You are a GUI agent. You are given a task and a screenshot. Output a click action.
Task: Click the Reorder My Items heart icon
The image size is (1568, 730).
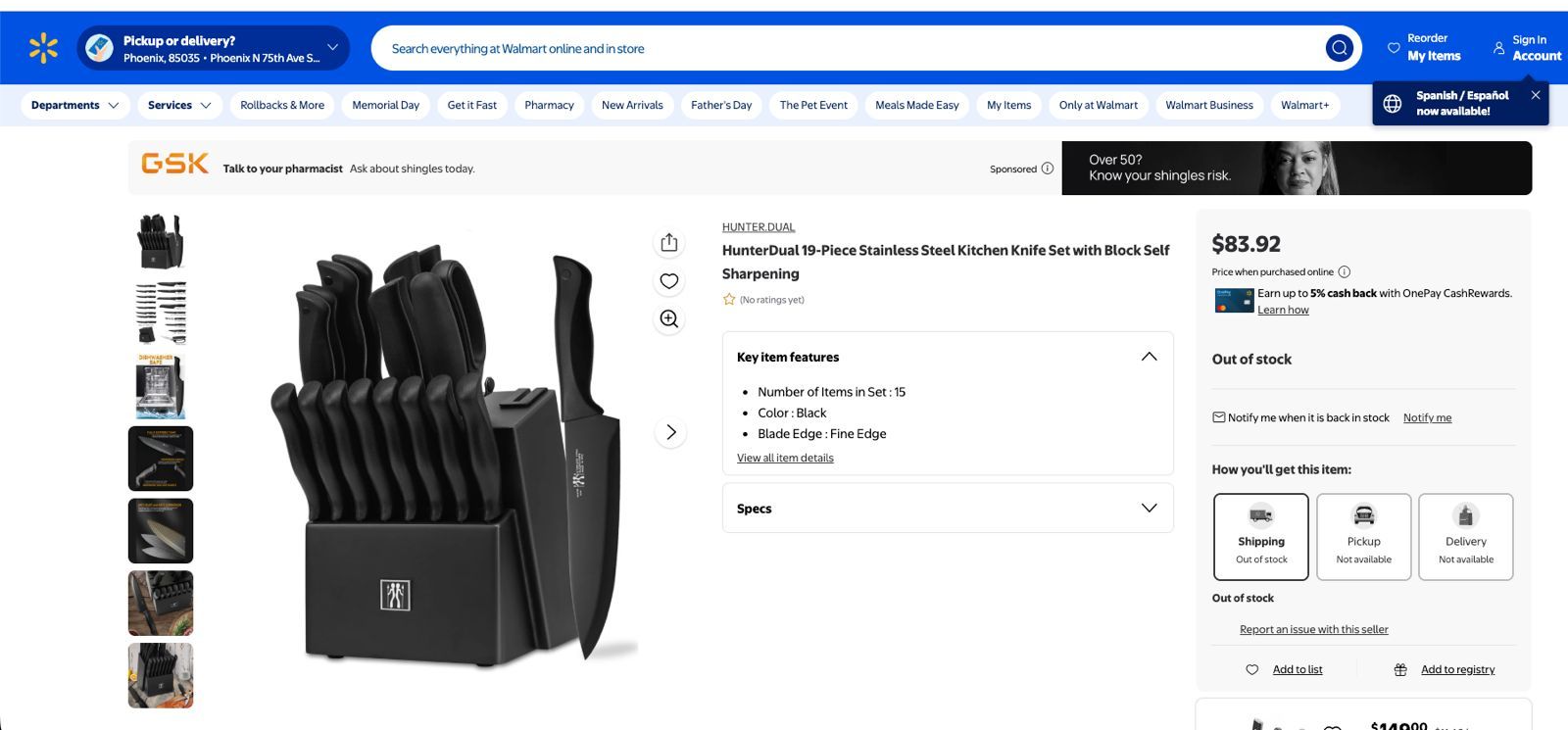(1394, 48)
